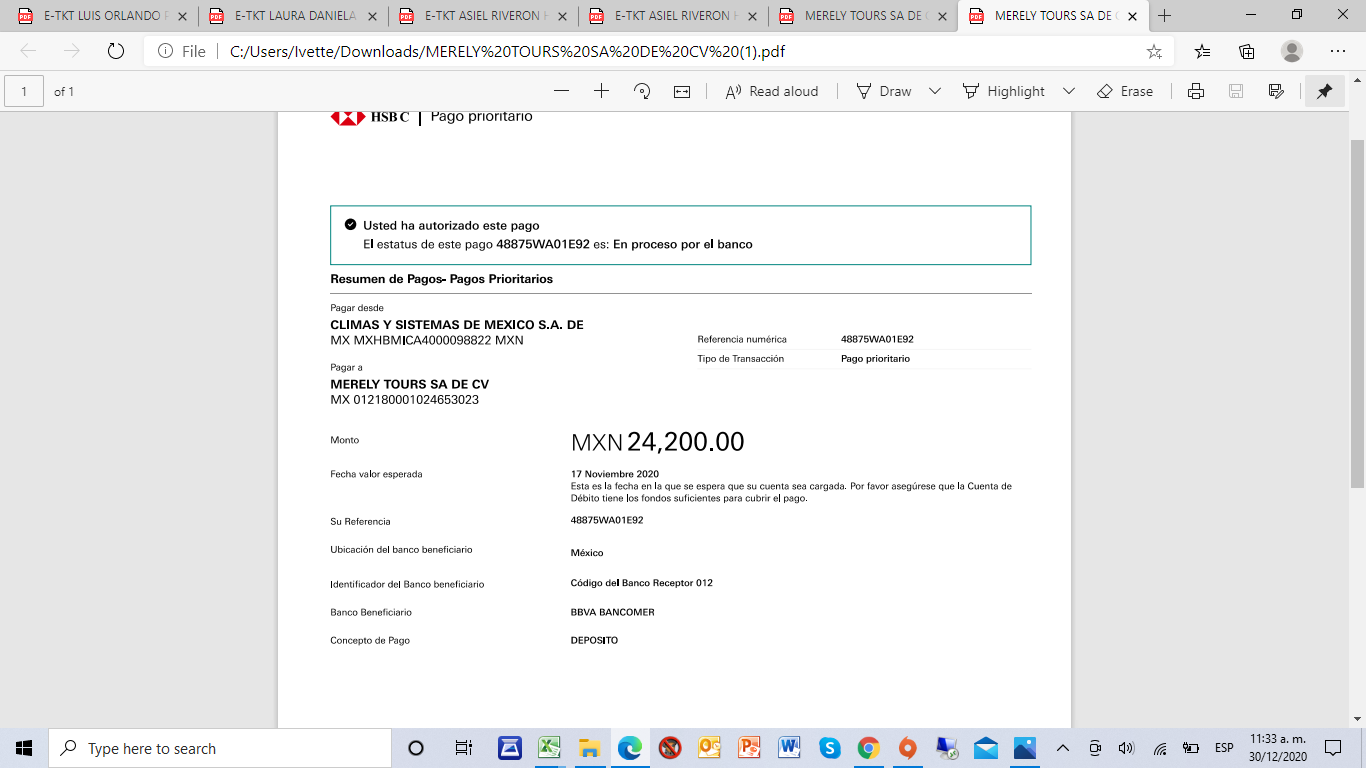This screenshot has width=1366, height=768.
Task: Click the Save PDF icon
Action: tap(1236, 91)
